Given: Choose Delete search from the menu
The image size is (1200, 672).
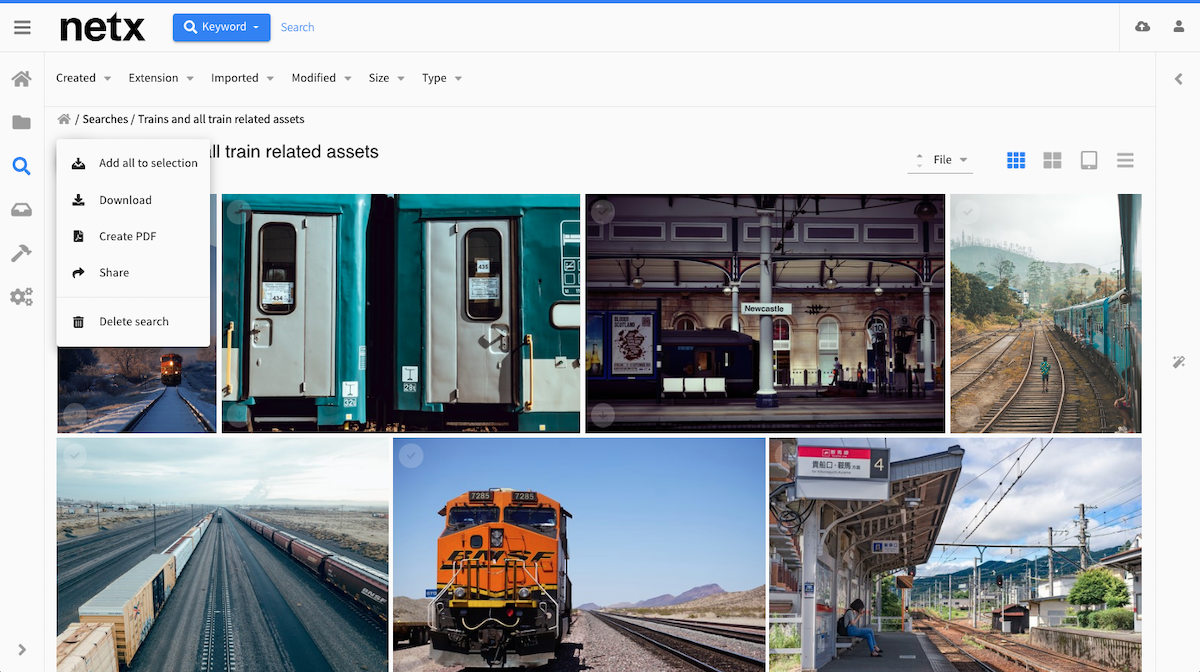Looking at the screenshot, I should tap(133, 321).
